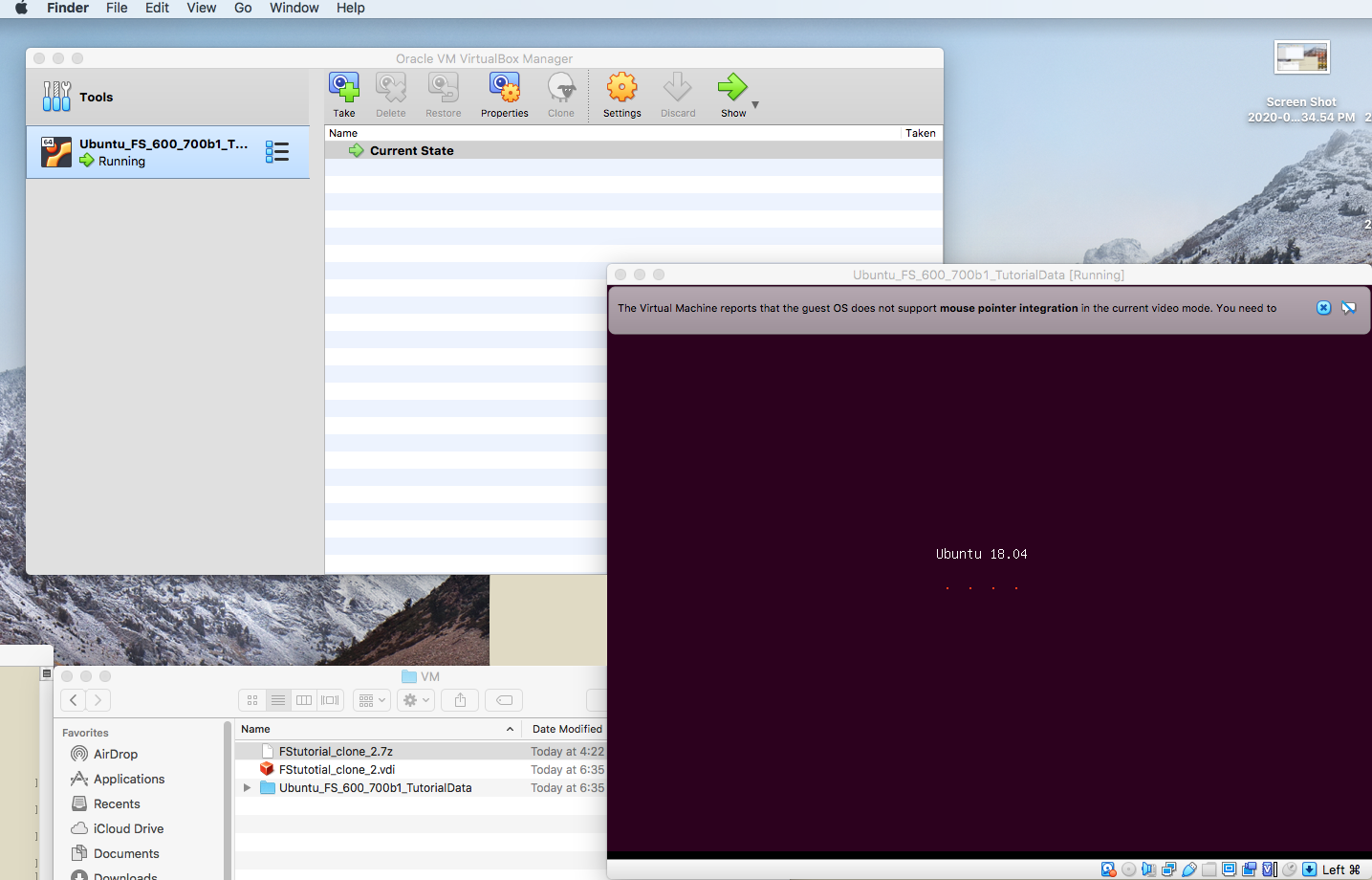The image size is (1372, 880).
Task: Click the Finder share icon
Action: [x=460, y=700]
